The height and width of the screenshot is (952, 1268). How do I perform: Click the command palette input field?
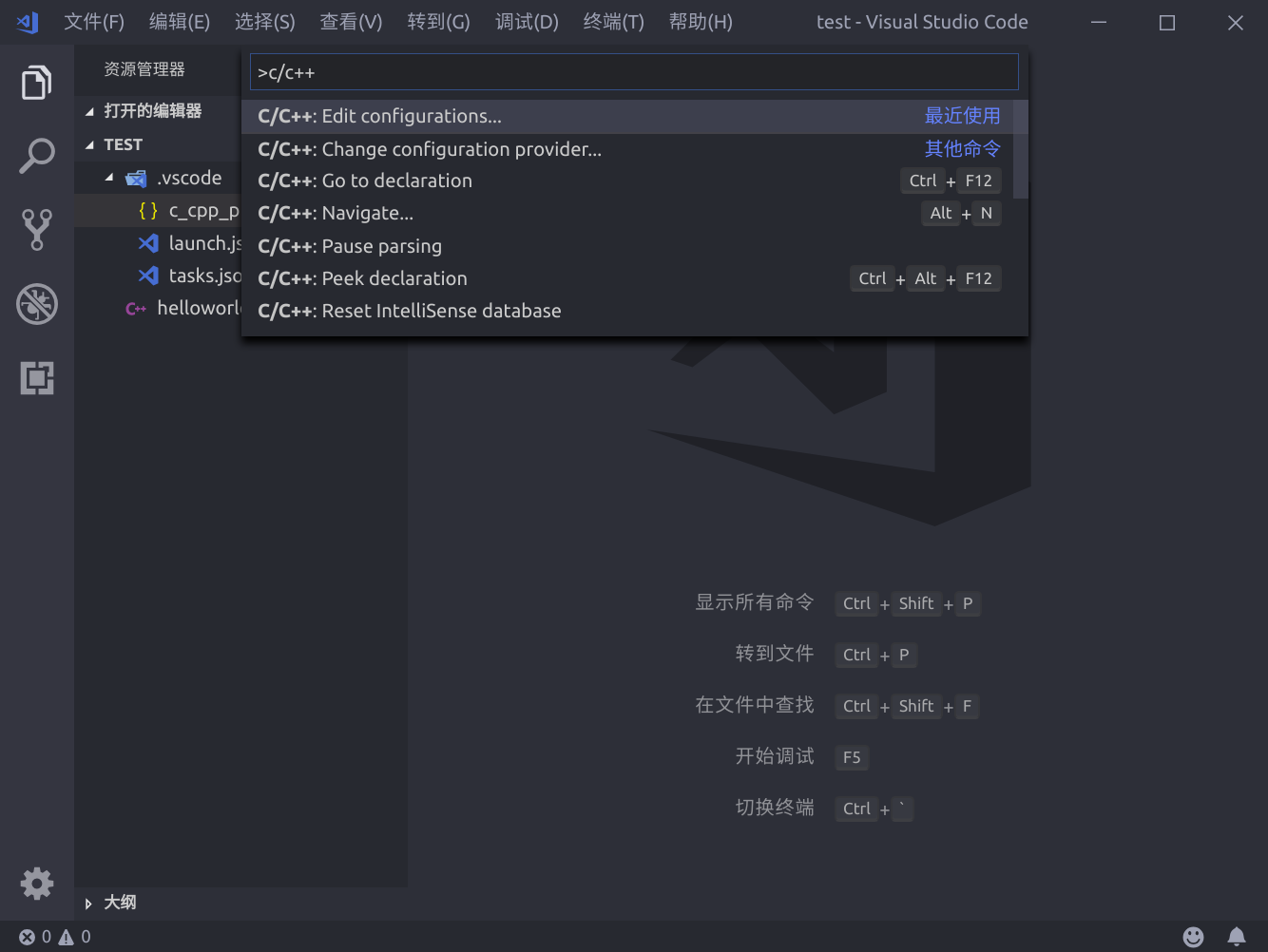click(634, 72)
